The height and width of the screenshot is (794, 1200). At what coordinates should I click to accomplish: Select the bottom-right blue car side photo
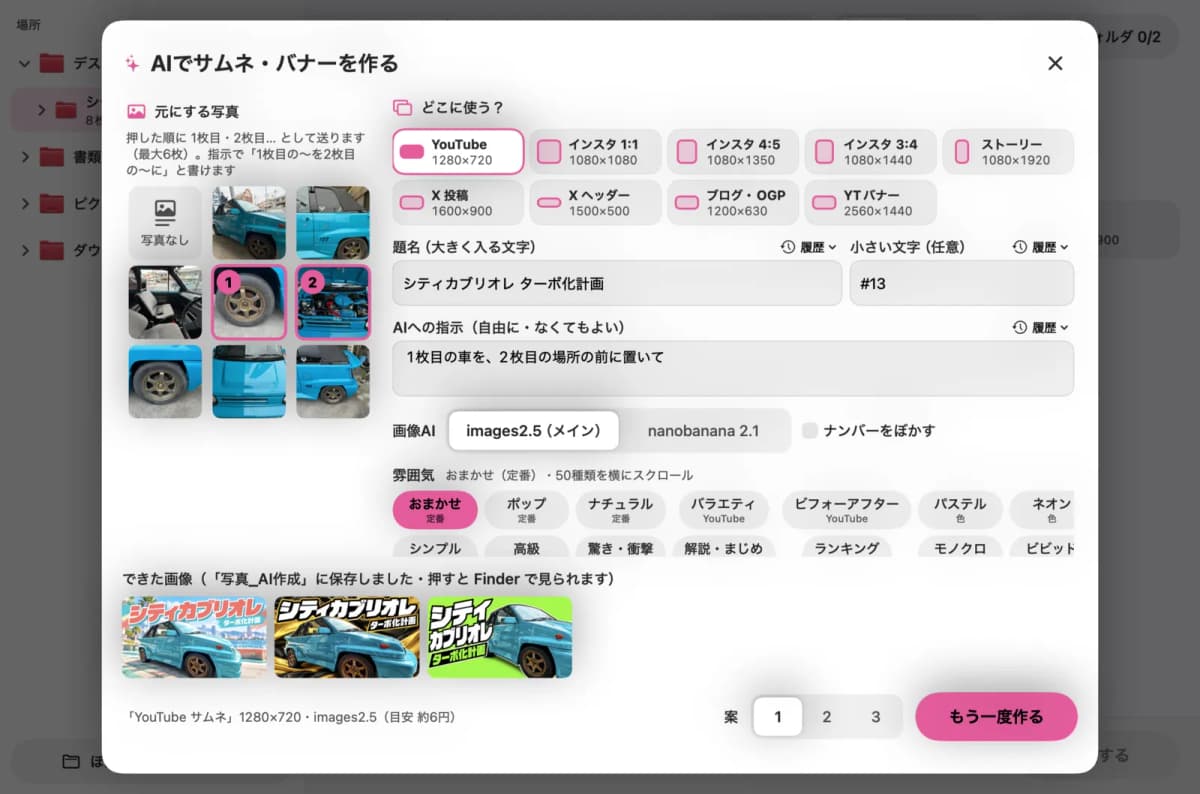(x=333, y=381)
